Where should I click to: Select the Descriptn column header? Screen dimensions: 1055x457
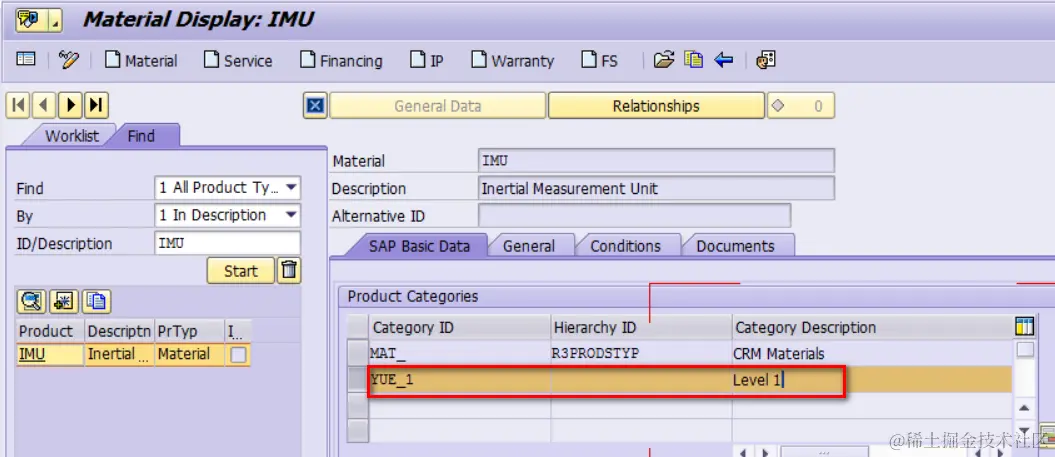120,331
